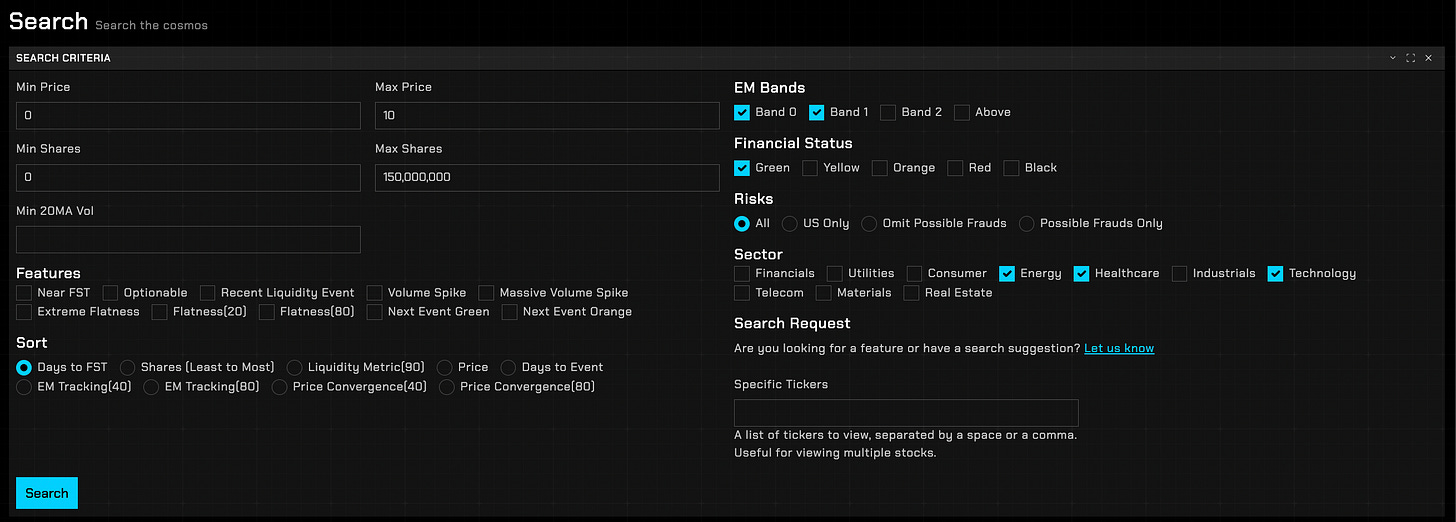Check the Real Estate sector
This screenshot has height=522, width=1456.
click(x=911, y=293)
